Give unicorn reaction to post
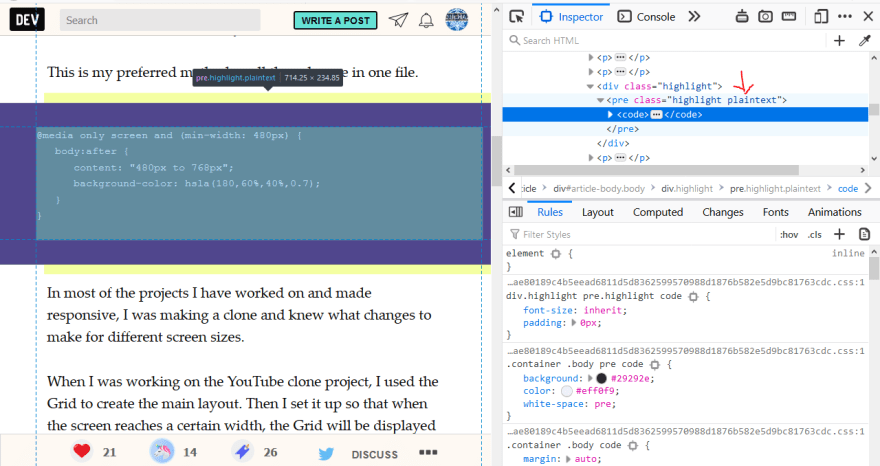Viewport: 880px width, 466px height. 162,451
